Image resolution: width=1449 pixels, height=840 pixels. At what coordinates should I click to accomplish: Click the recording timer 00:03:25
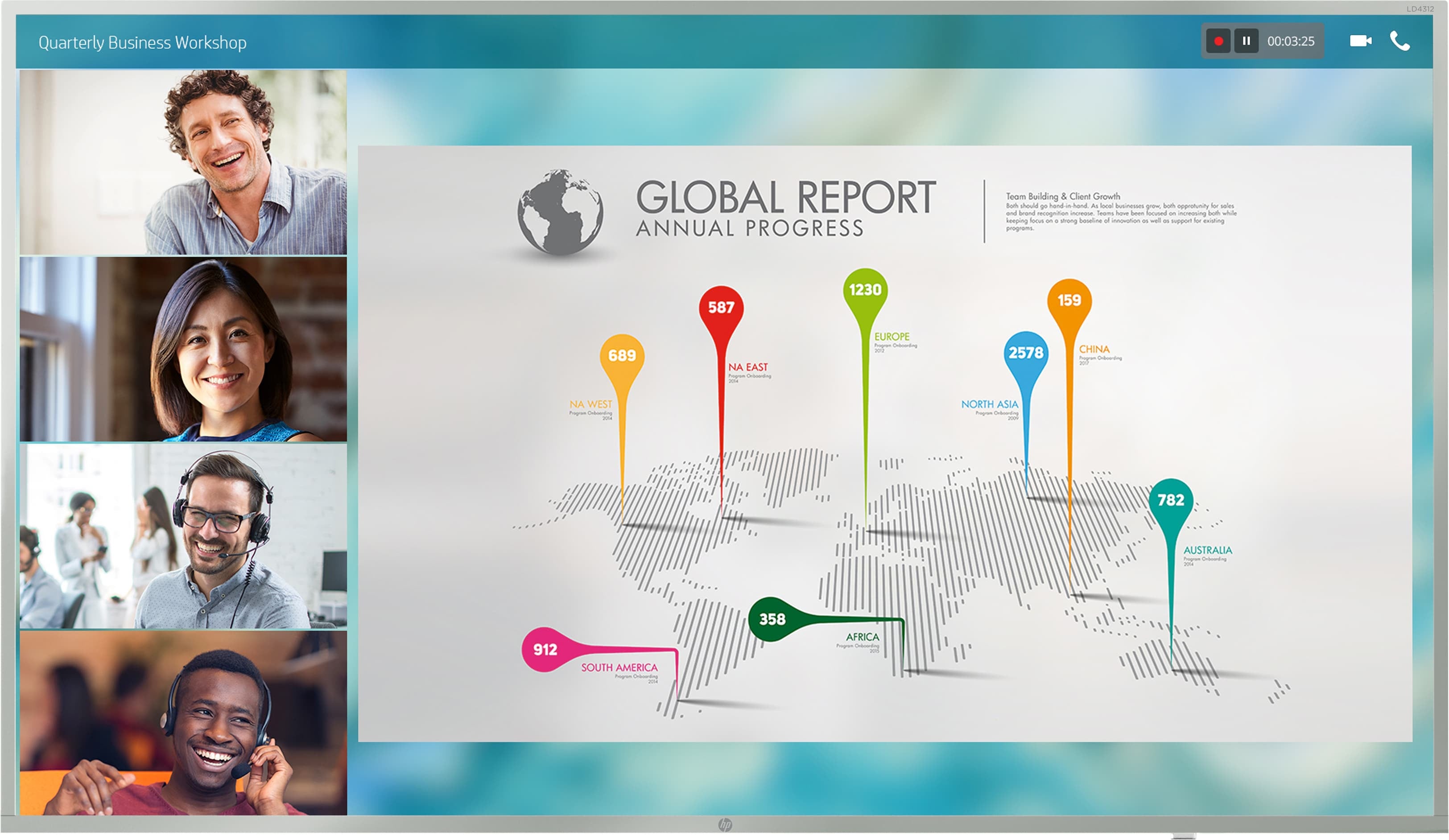(x=1290, y=41)
